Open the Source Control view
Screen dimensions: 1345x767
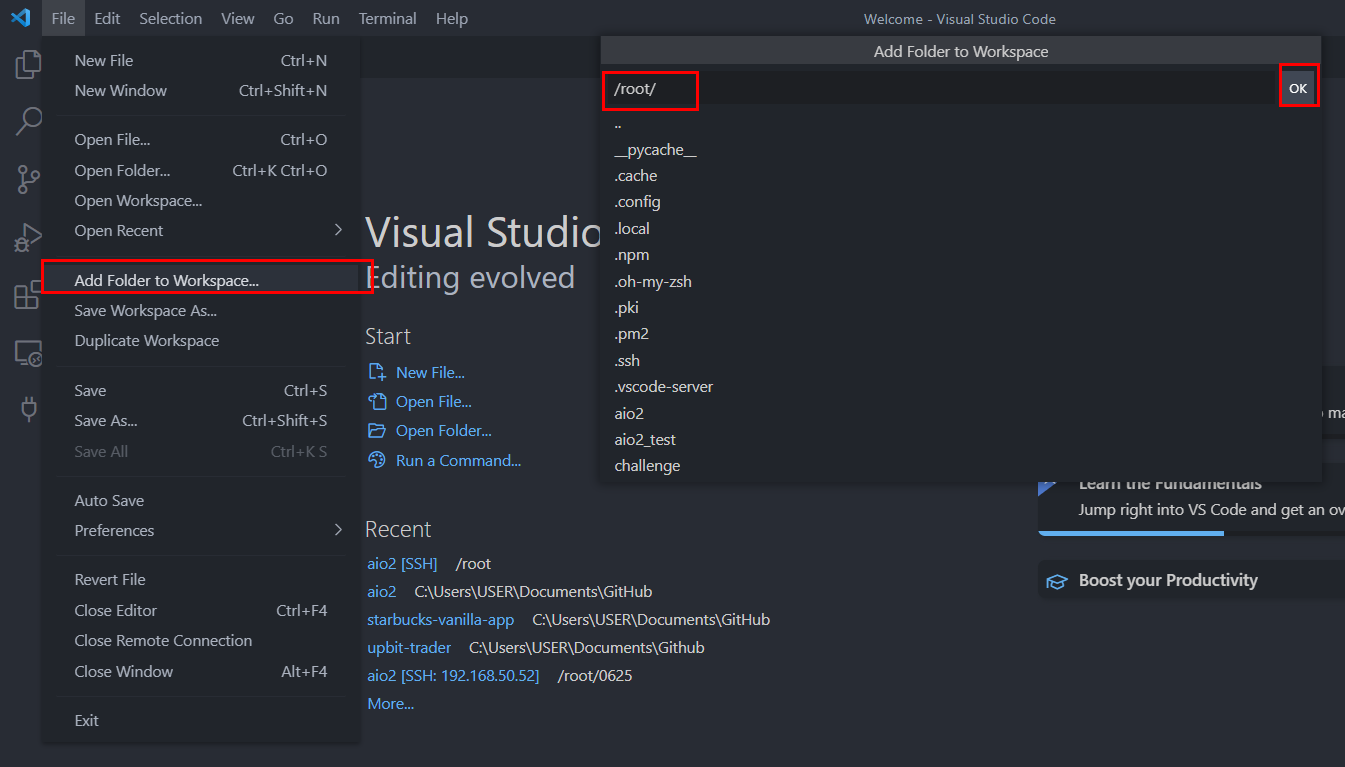tap(29, 180)
